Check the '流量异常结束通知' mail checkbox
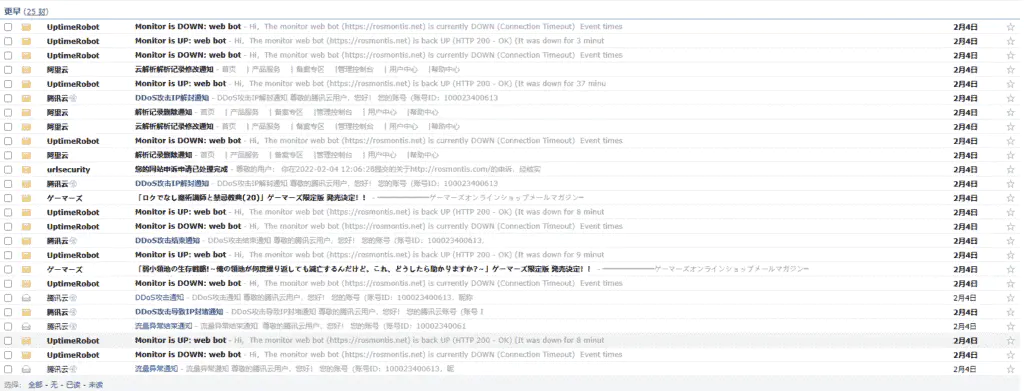 tap(8, 326)
